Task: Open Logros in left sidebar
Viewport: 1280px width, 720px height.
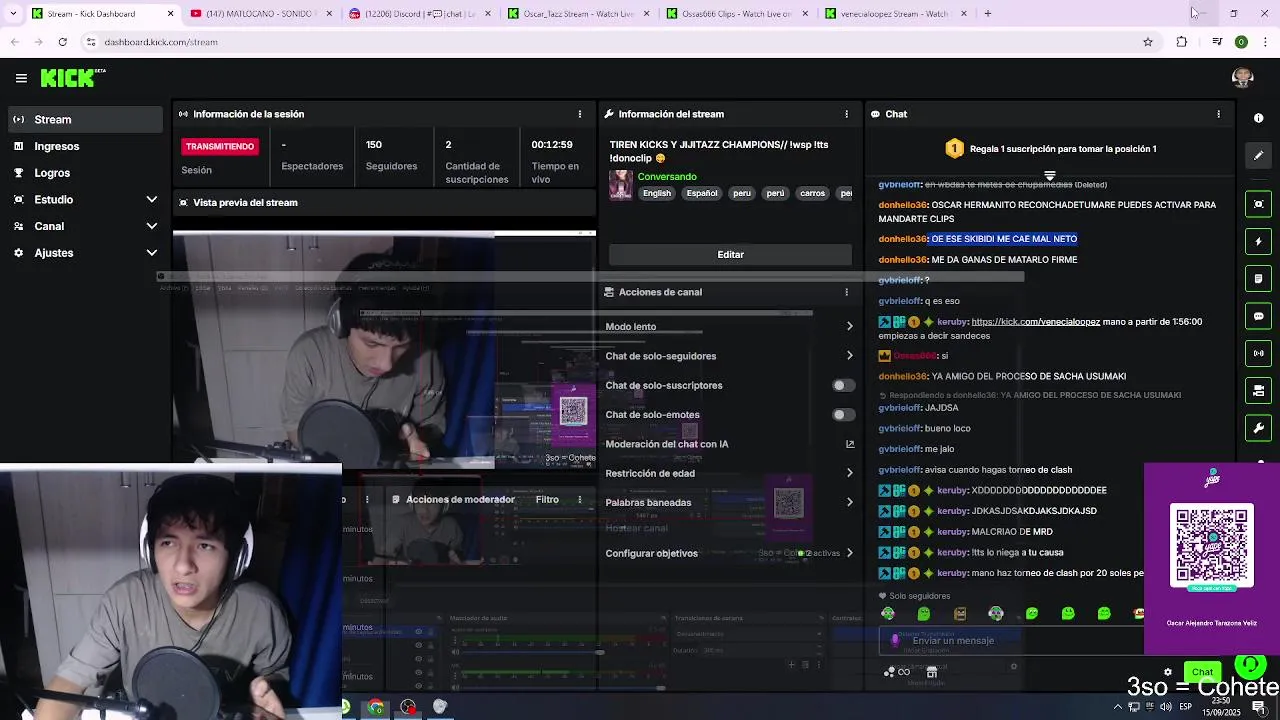Action: pos(85,173)
